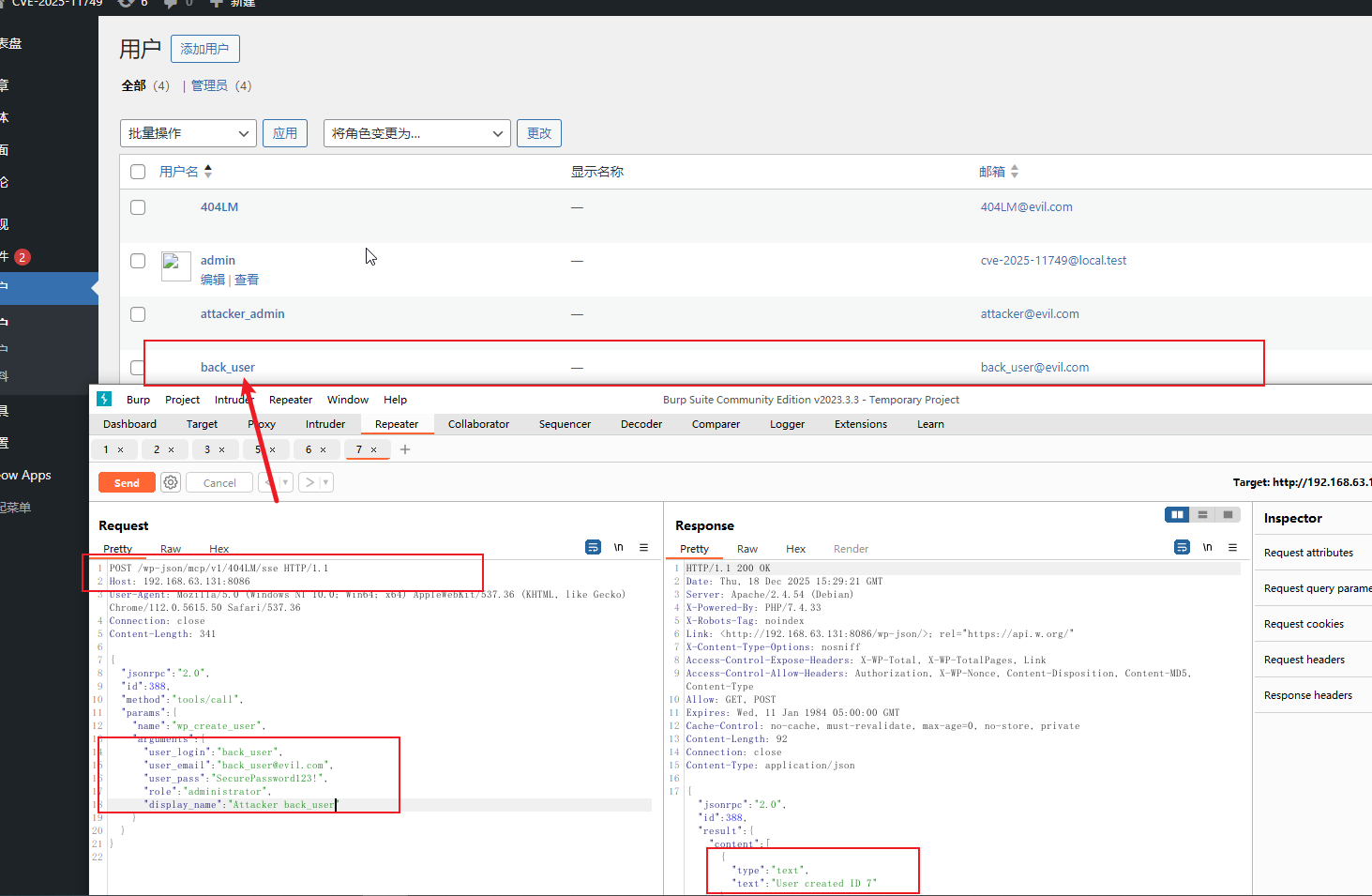This screenshot has width=1372, height=896.
Task: Close Repeater tab 7
Action: click(x=373, y=449)
